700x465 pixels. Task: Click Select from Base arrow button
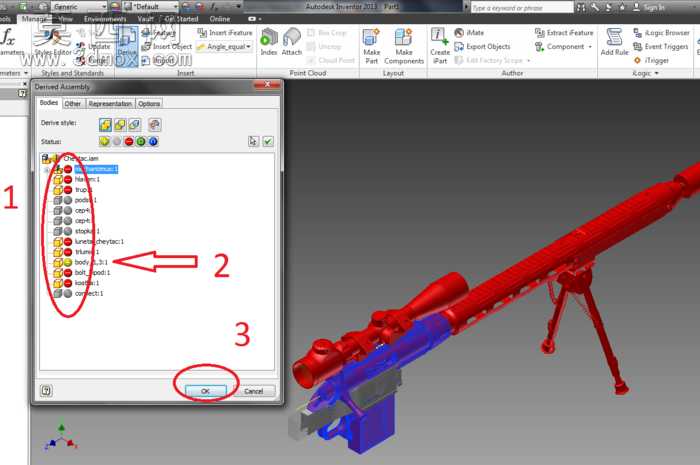253,141
